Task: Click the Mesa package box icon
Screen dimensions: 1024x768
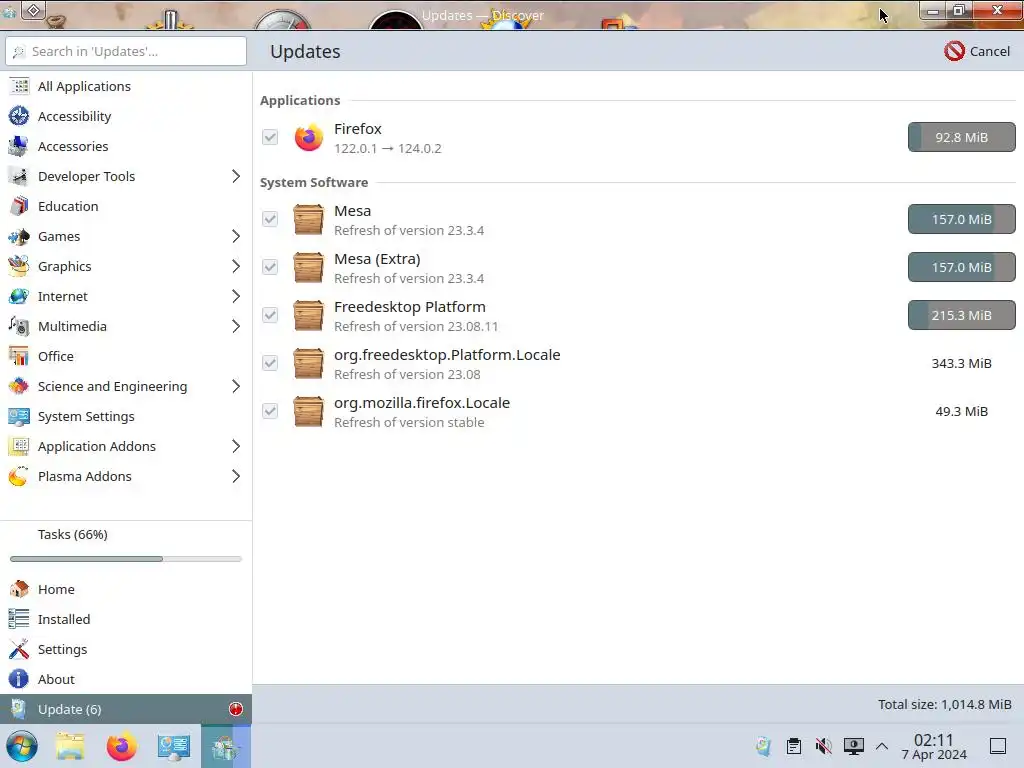Action: 308,219
